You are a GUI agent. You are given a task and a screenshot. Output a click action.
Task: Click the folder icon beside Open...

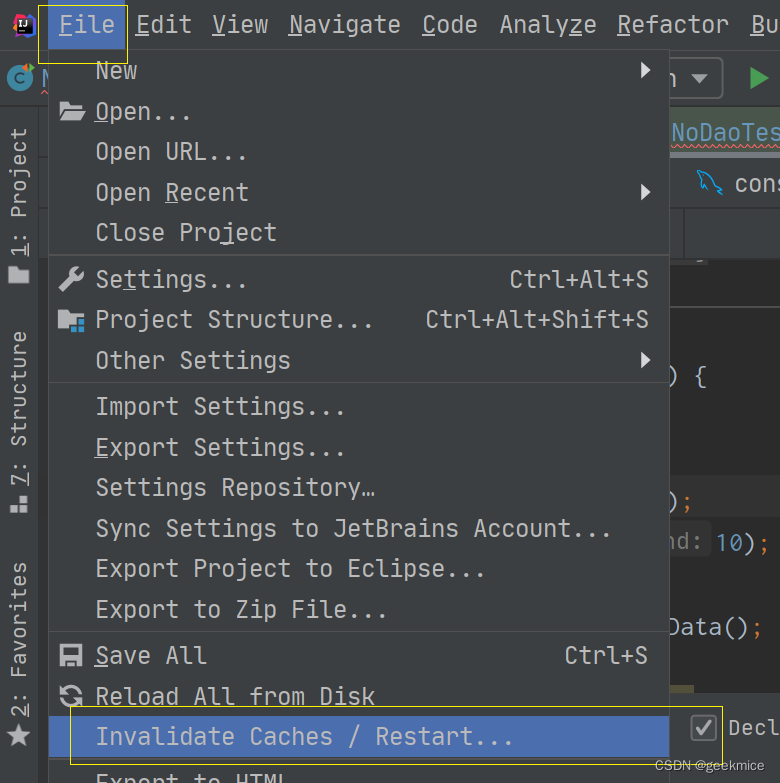point(71,111)
